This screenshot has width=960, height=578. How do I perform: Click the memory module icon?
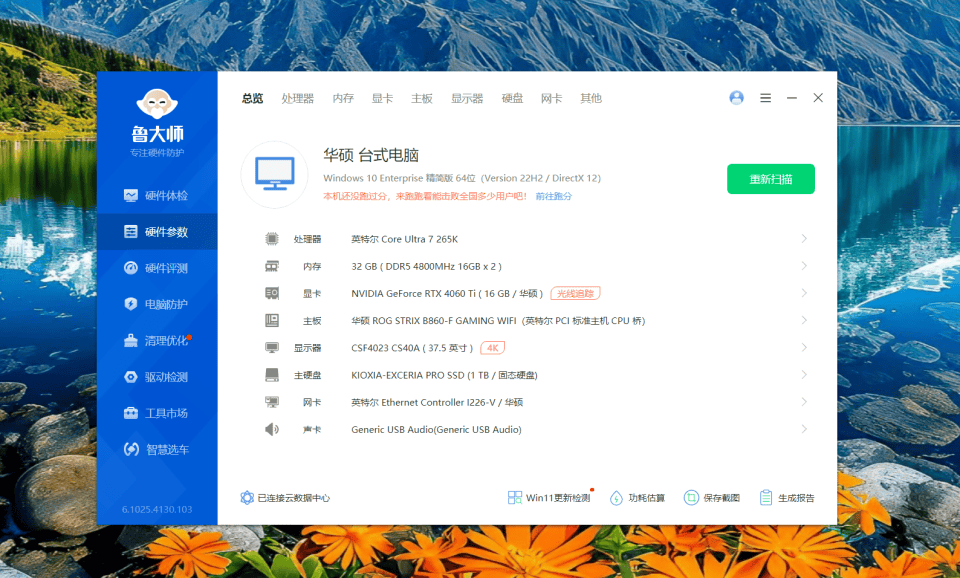click(x=272, y=266)
